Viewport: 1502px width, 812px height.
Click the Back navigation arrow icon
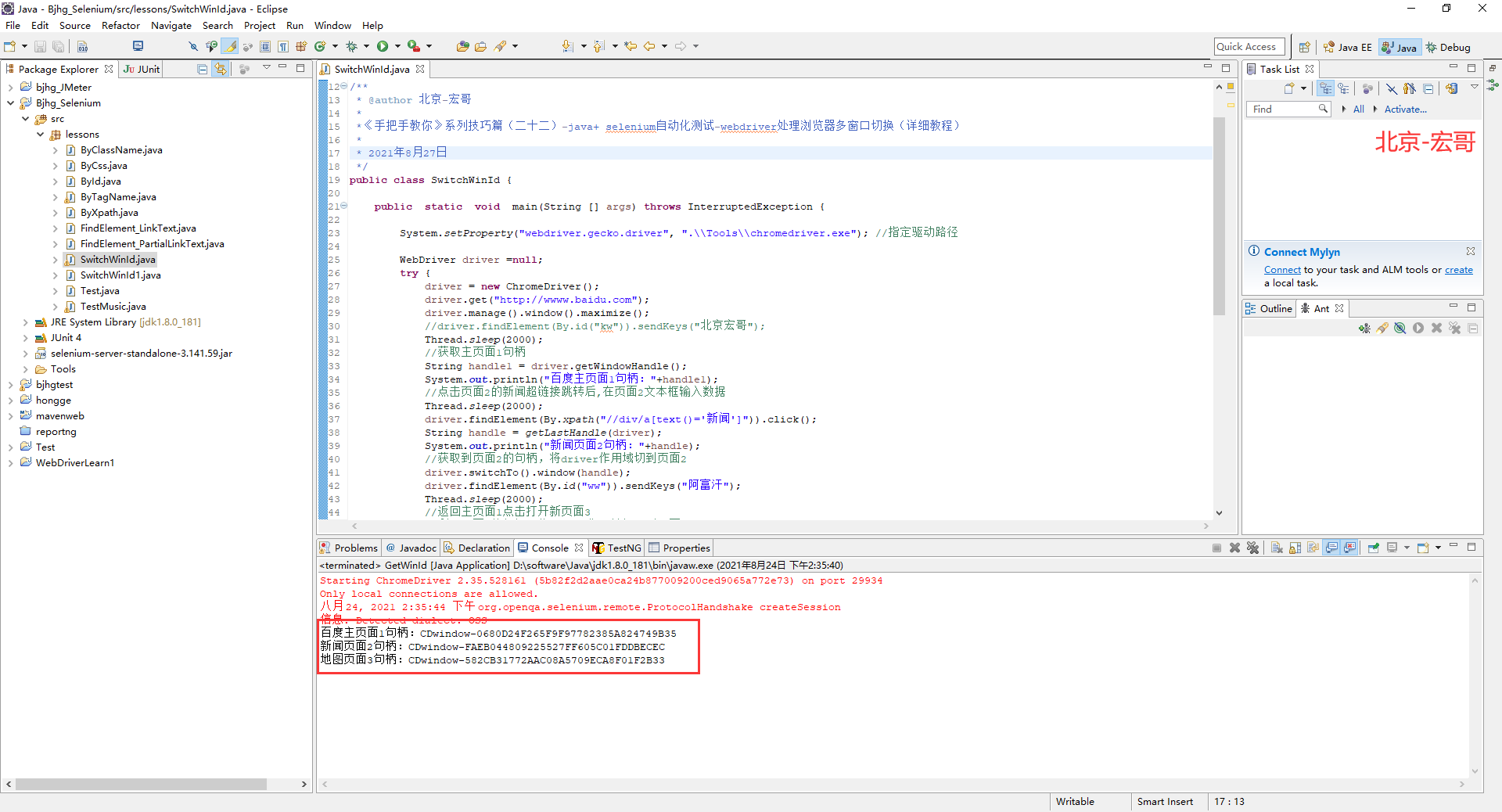649,46
